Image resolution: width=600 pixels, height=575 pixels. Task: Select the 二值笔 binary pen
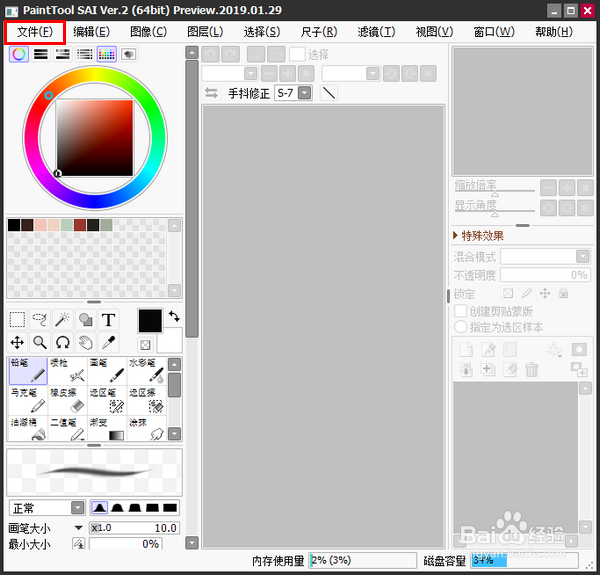68,428
